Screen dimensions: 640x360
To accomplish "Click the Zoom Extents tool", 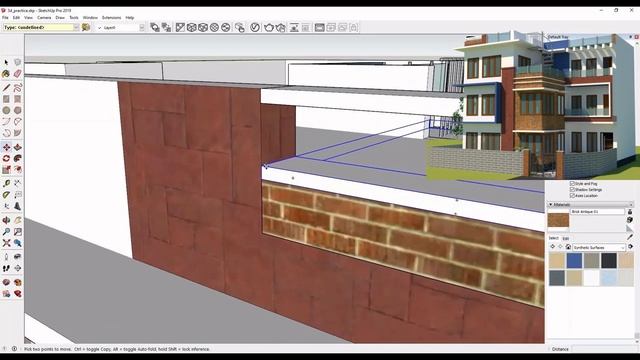I will [6, 243].
